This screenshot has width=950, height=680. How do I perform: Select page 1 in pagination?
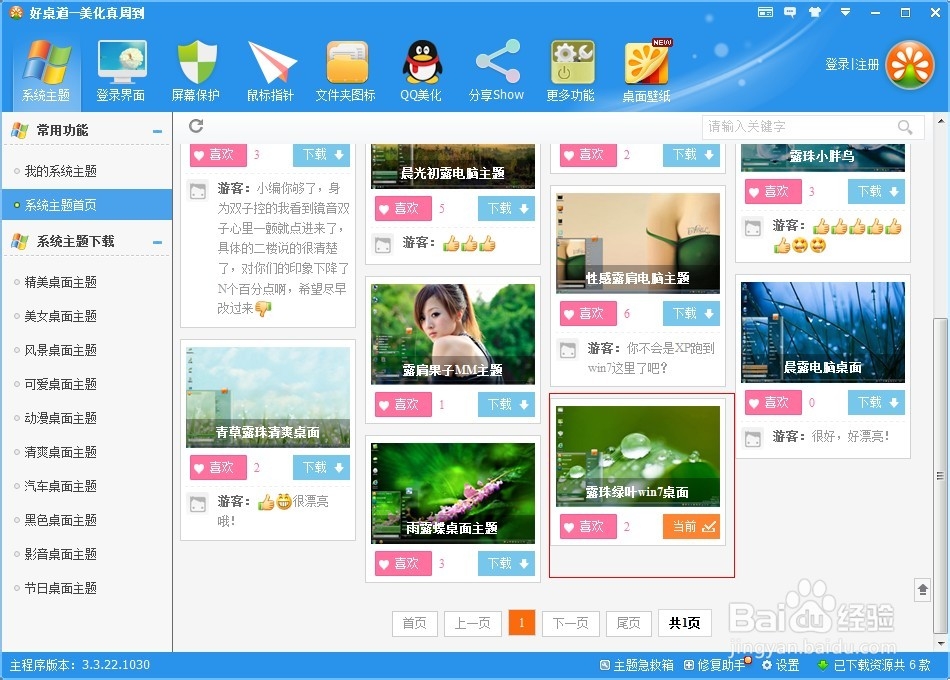(522, 623)
